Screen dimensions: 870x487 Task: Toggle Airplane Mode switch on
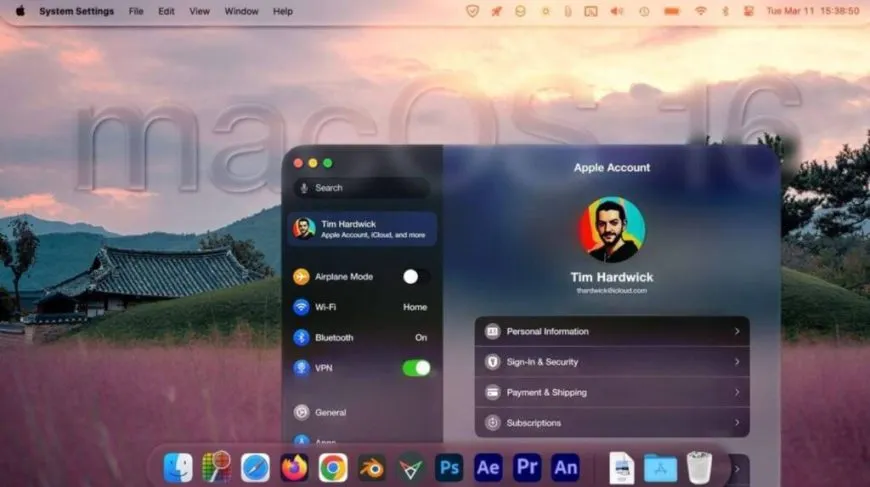coord(416,276)
